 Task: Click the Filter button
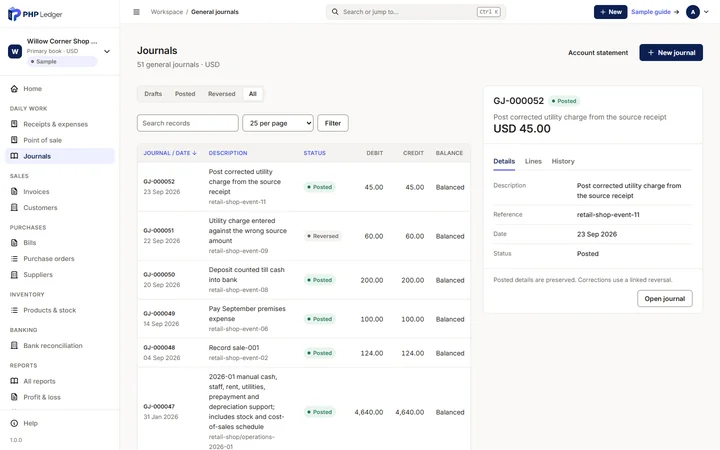pyautogui.click(x=333, y=123)
